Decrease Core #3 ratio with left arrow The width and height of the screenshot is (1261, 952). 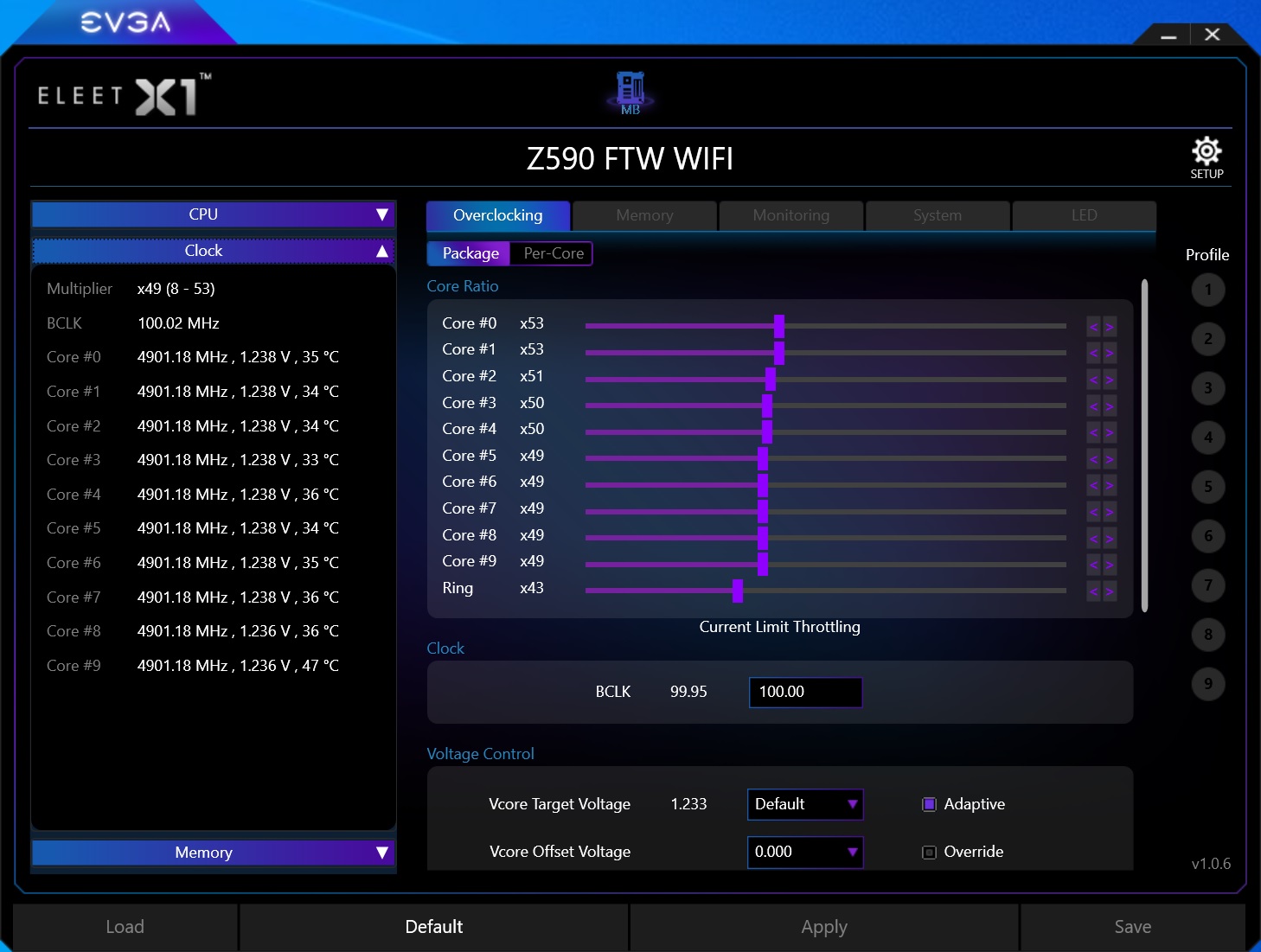(1093, 406)
